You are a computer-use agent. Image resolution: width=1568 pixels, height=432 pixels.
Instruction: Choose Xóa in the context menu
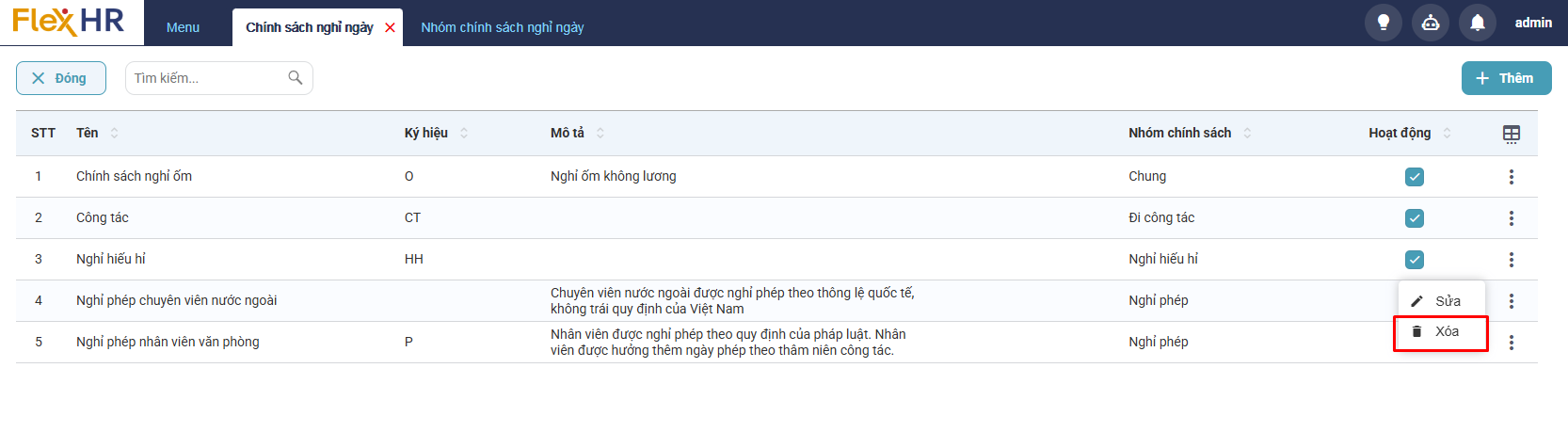pyautogui.click(x=1441, y=332)
